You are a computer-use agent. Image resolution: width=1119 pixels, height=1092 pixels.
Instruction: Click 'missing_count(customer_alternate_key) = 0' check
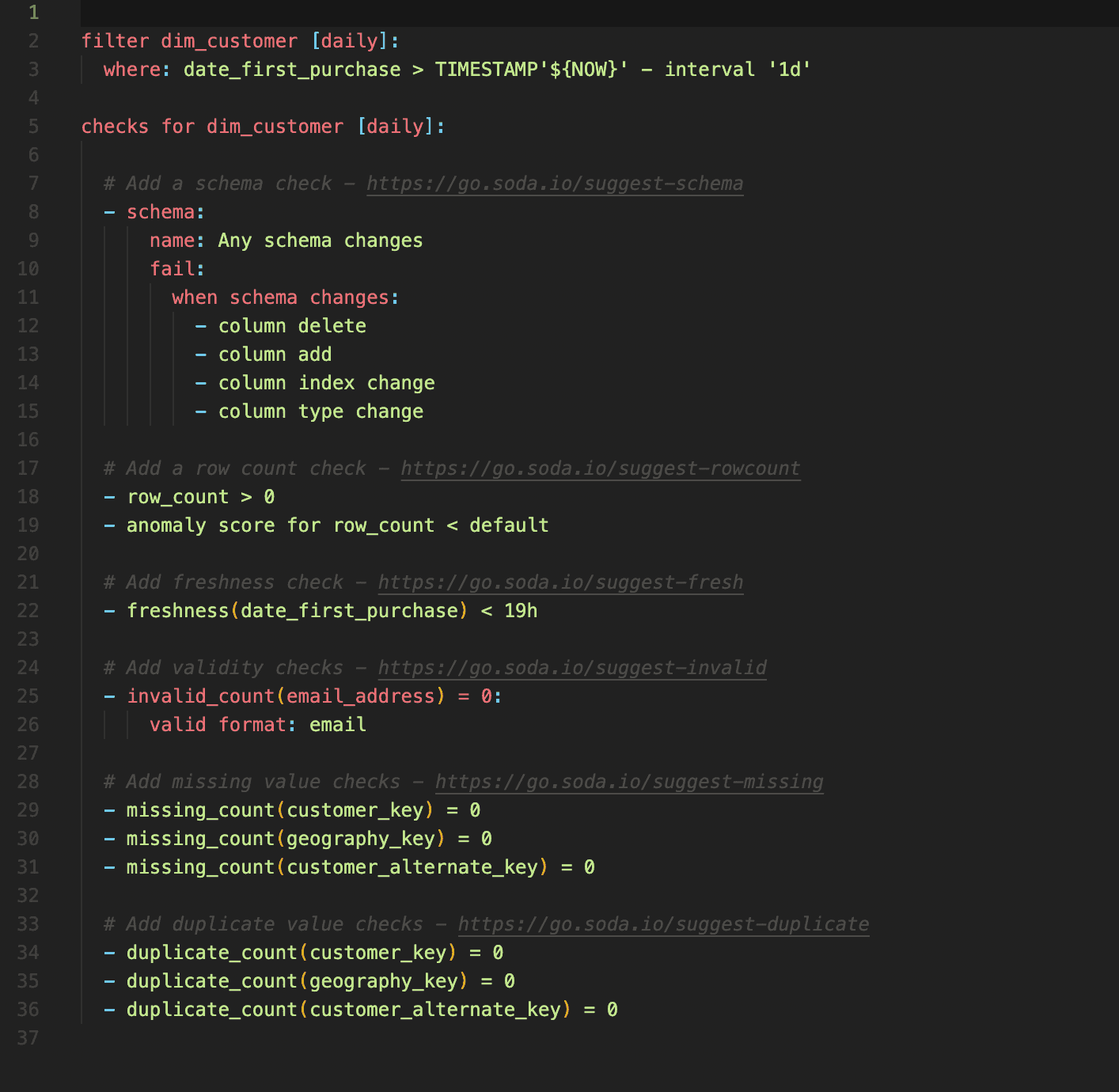tap(361, 867)
